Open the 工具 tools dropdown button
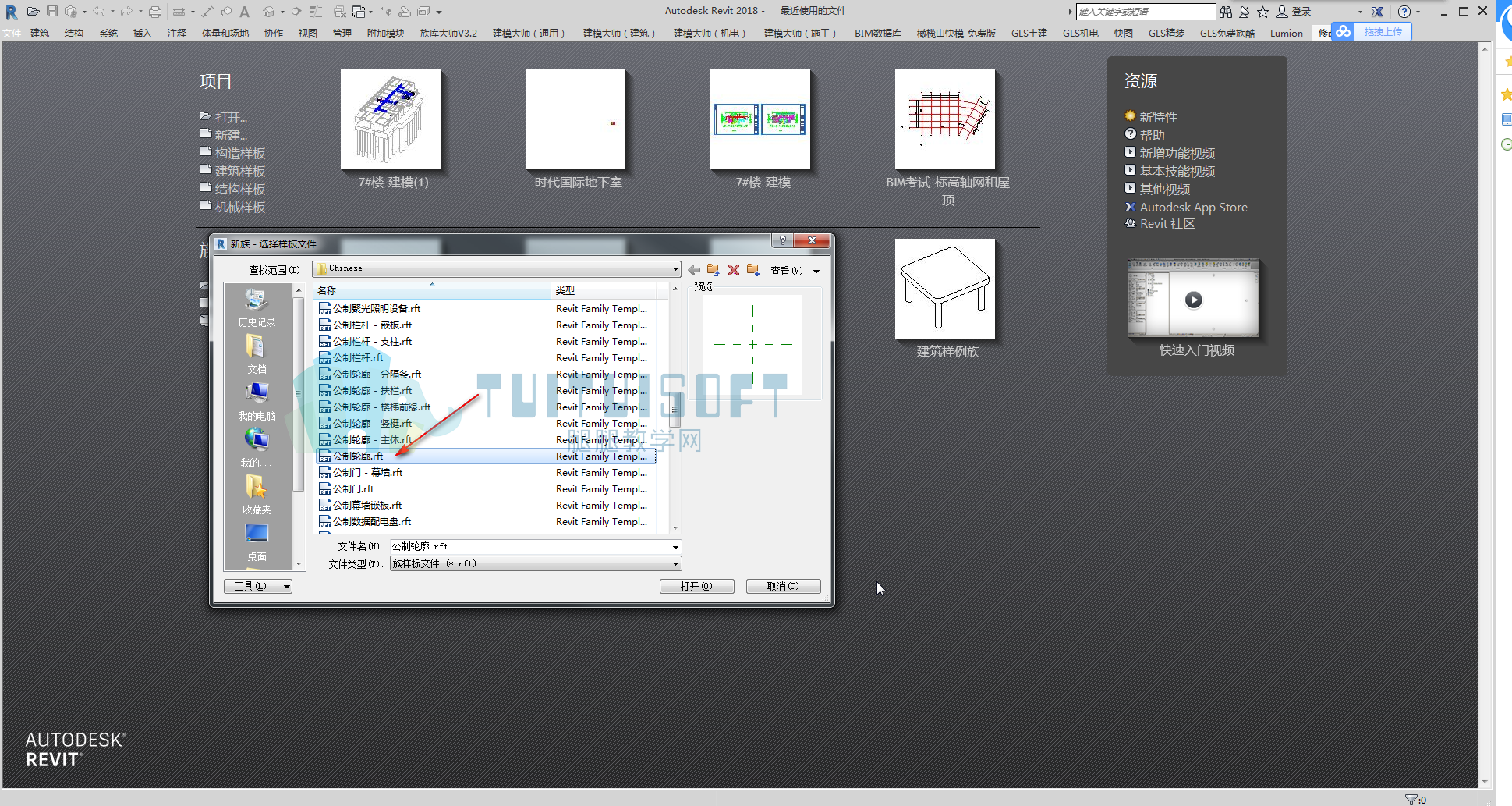Image resolution: width=1512 pixels, height=806 pixels. point(258,586)
